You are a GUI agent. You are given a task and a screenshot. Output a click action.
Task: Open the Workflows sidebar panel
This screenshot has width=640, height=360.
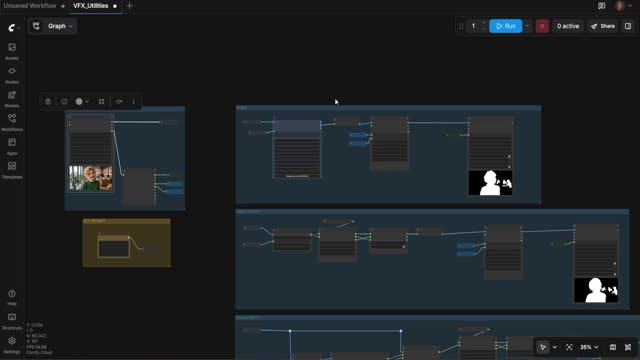tap(12, 122)
